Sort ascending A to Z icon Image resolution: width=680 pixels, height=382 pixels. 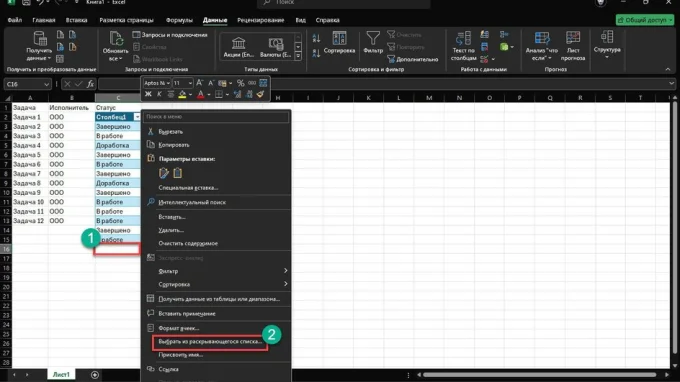[316, 39]
